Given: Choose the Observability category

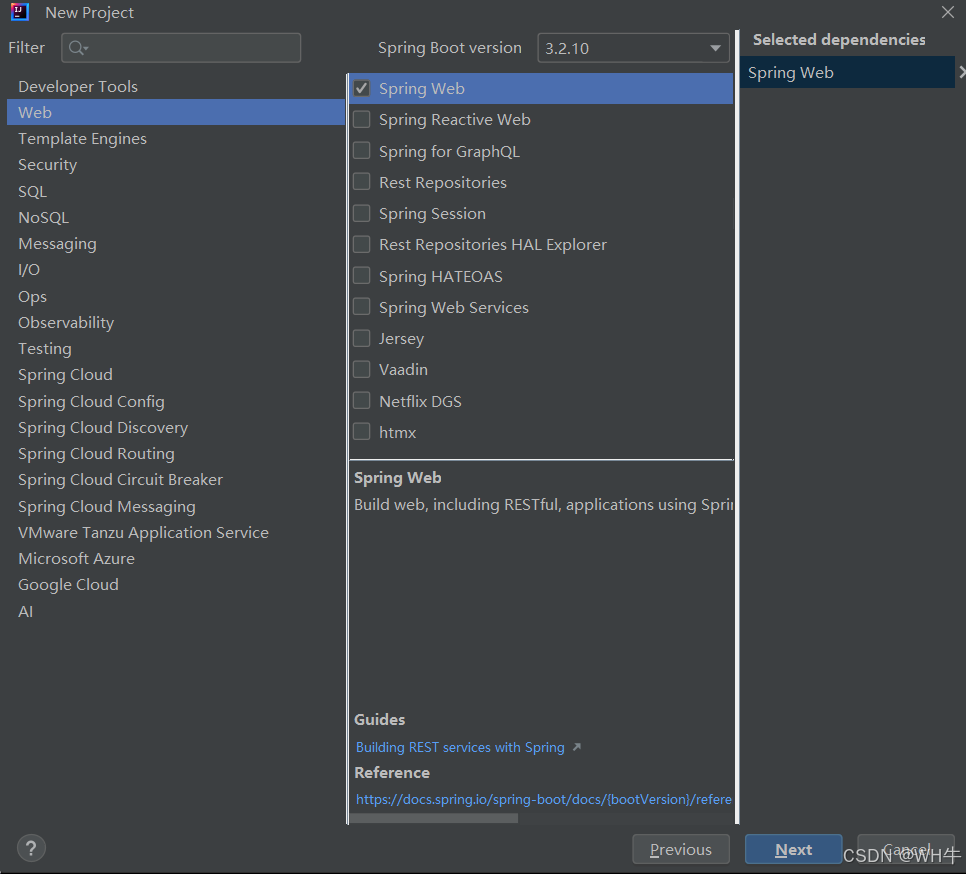Looking at the screenshot, I should [176, 323].
